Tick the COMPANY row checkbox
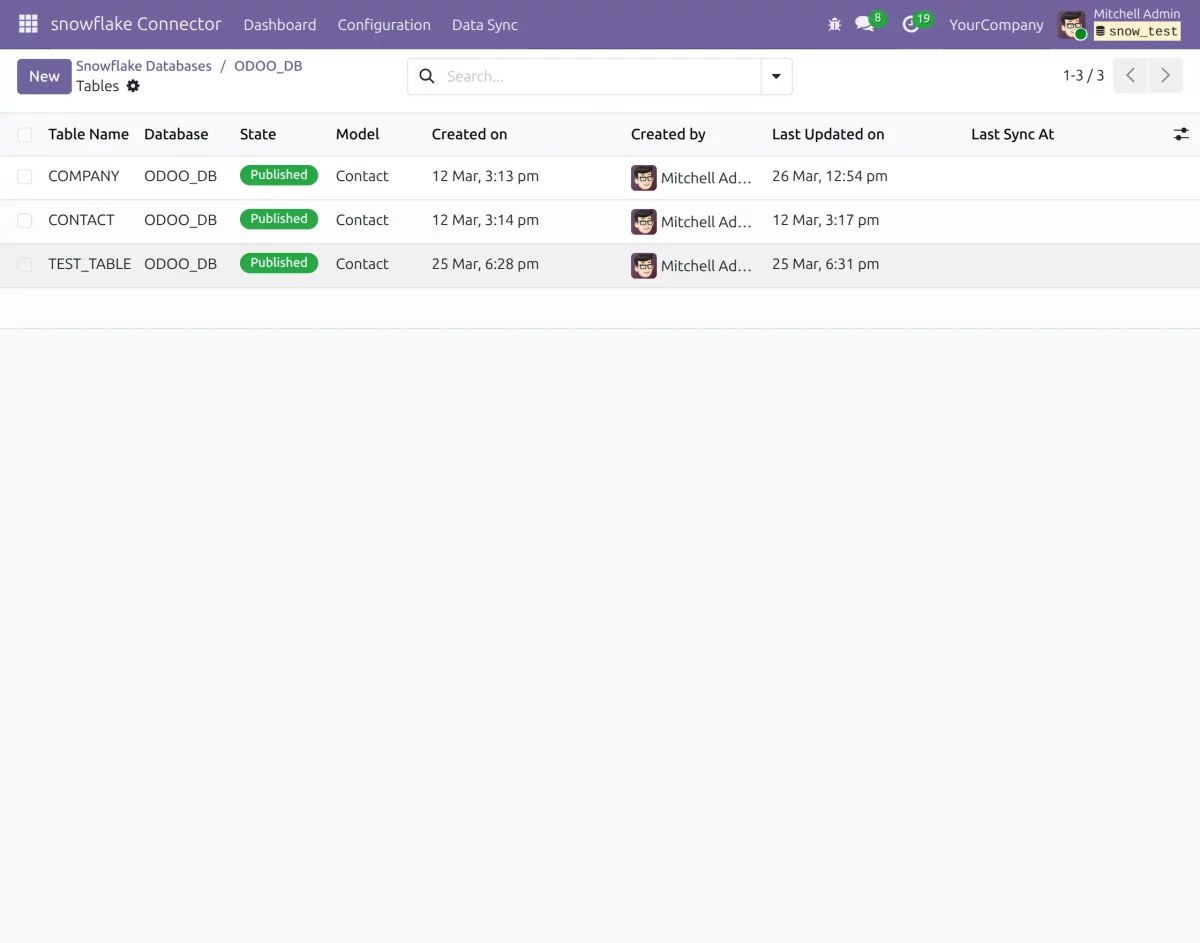The width and height of the screenshot is (1200, 943). pos(25,176)
